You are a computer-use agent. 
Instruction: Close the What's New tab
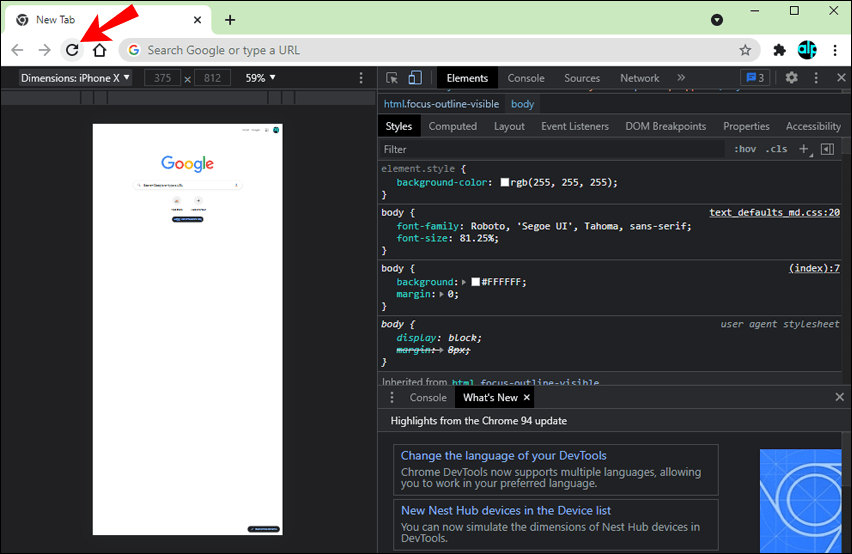(x=527, y=398)
